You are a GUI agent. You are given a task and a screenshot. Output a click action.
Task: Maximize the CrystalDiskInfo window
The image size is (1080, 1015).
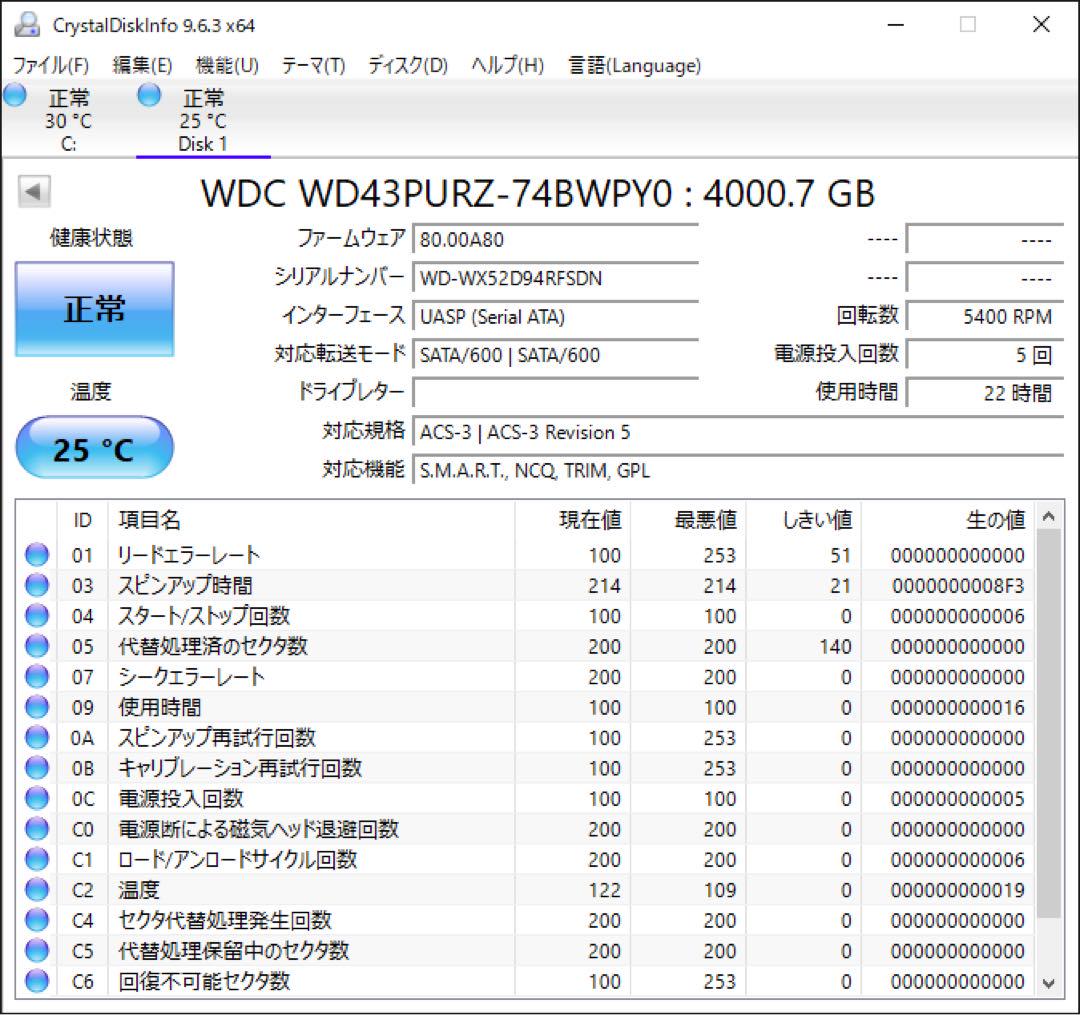[968, 25]
